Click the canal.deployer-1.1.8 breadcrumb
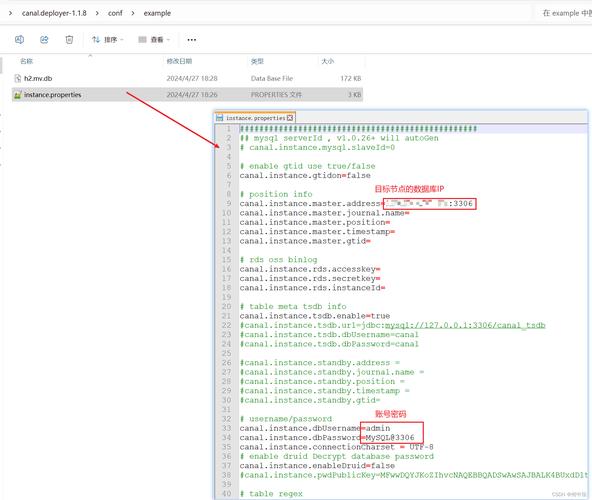 click(x=54, y=13)
